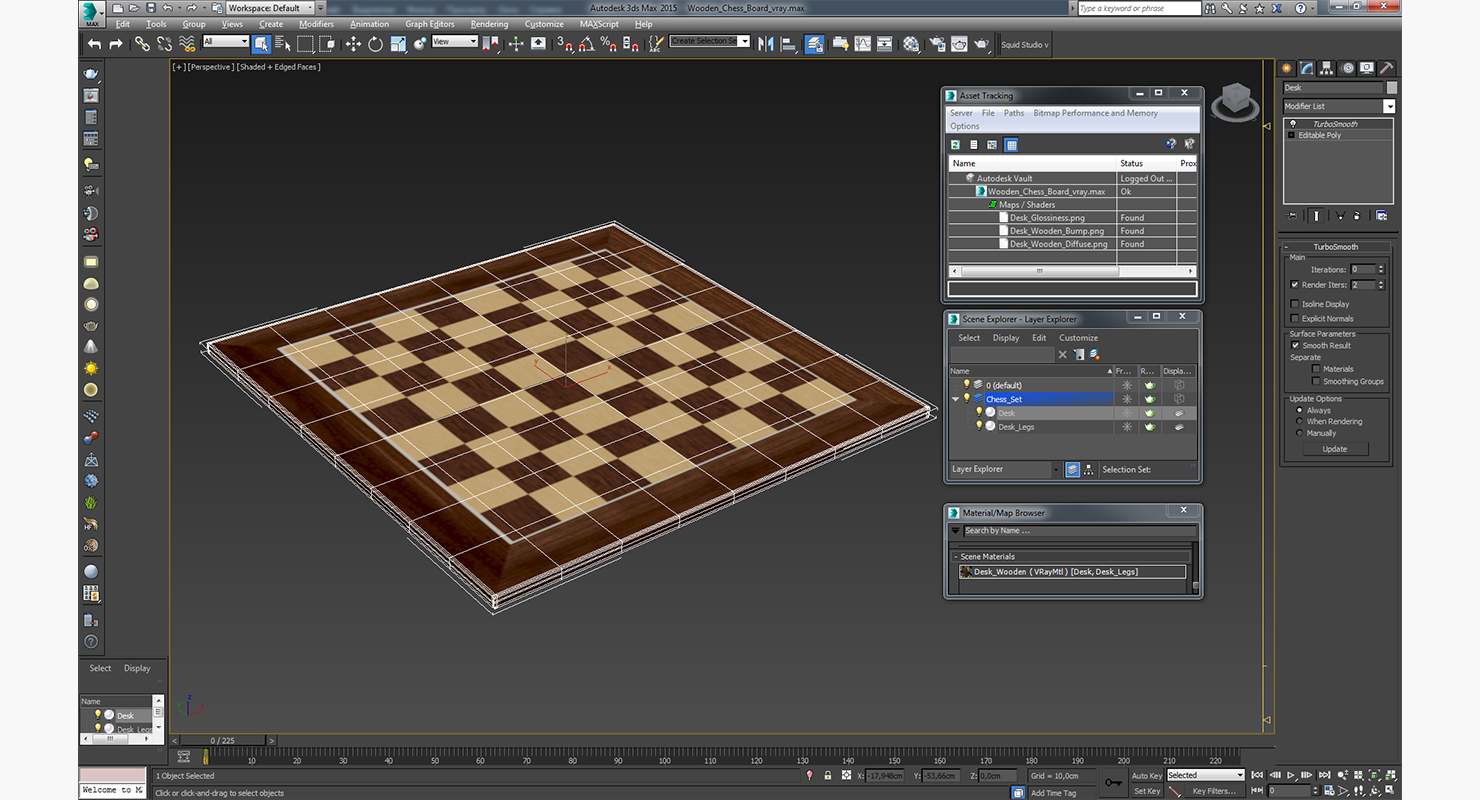This screenshot has height=800, width=1480.
Task: Choose the Select and Scale tool
Action: coord(398,44)
